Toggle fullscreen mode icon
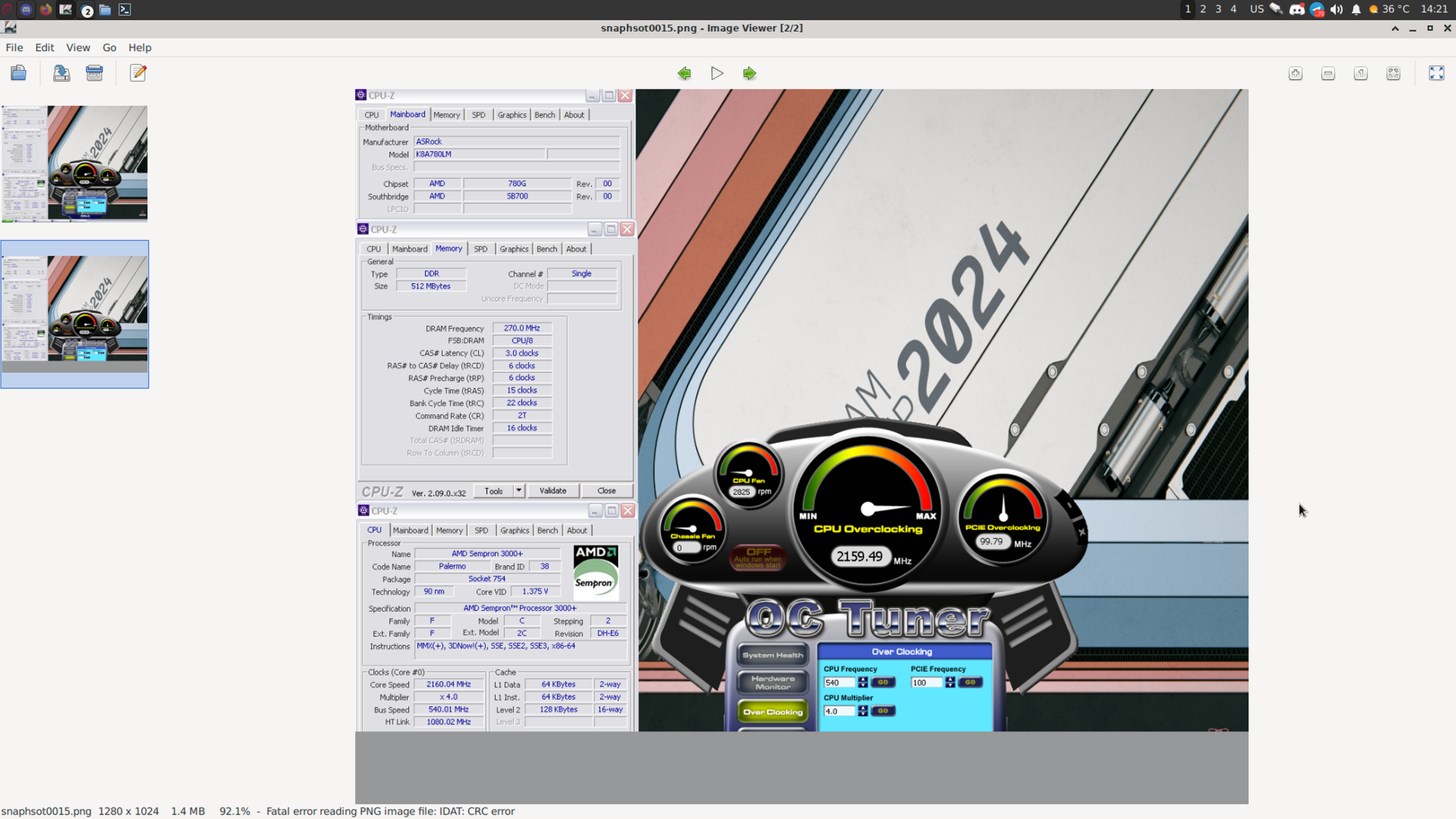 (x=1436, y=74)
